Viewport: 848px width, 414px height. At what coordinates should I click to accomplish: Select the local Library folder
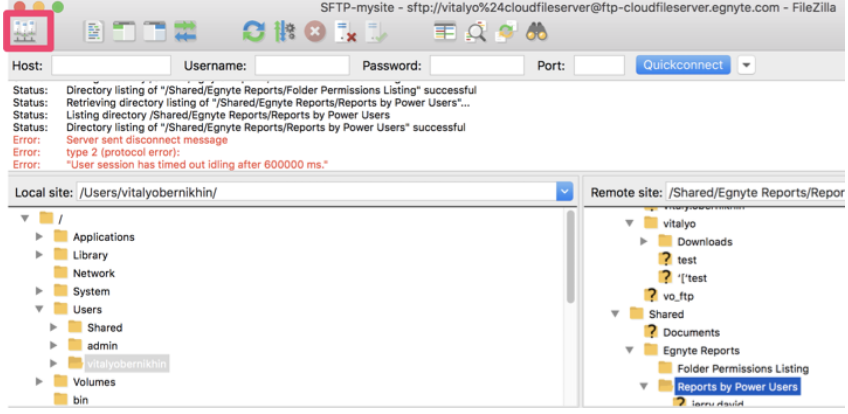click(x=90, y=255)
